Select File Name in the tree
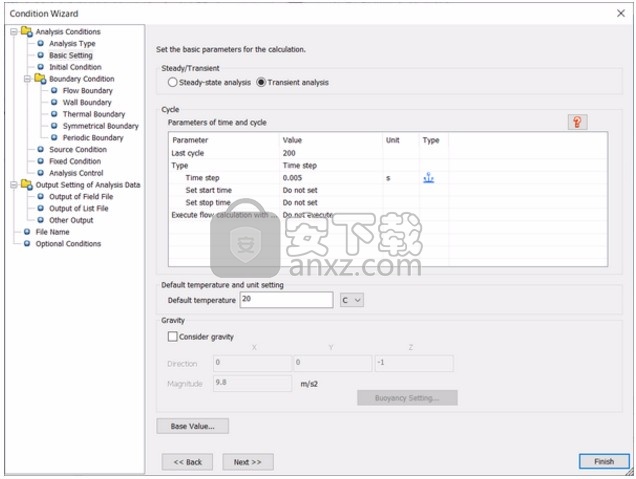 pos(52,232)
